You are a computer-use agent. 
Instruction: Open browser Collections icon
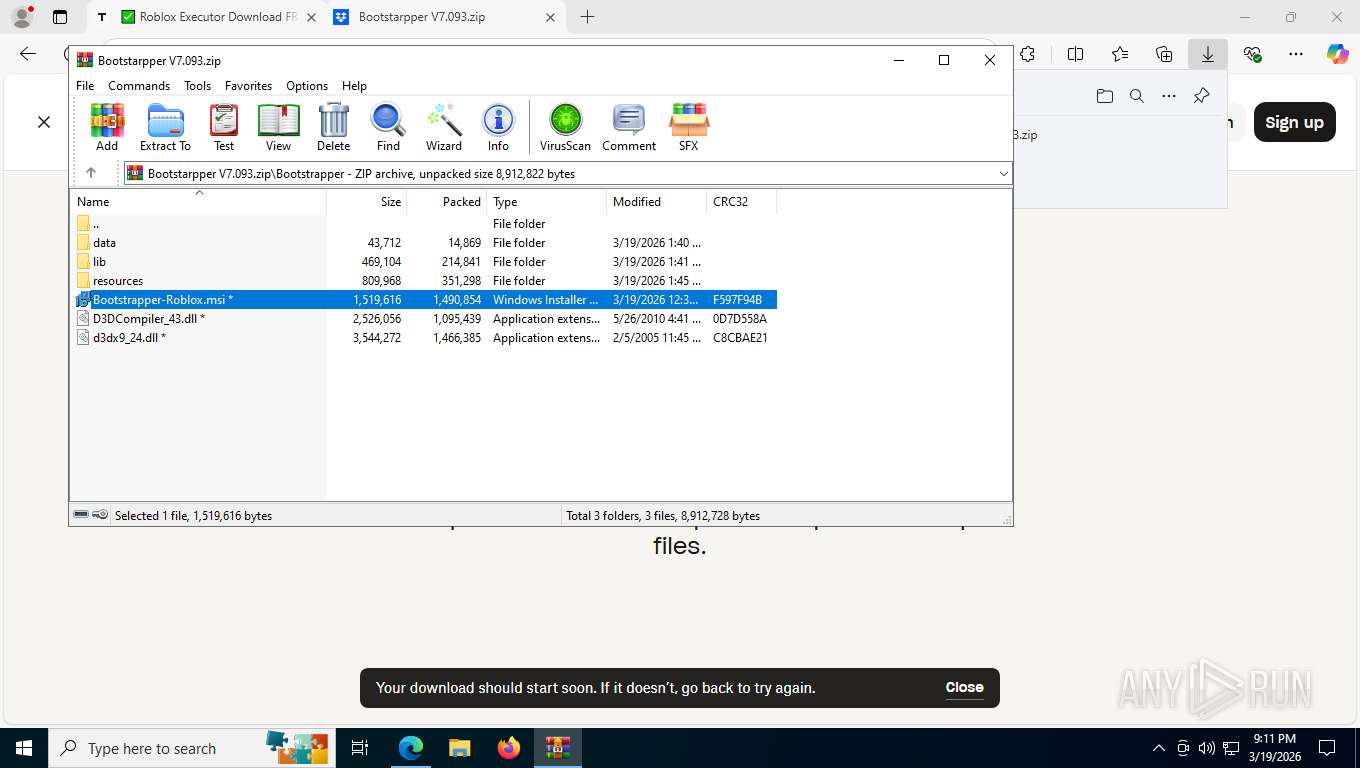click(1164, 54)
